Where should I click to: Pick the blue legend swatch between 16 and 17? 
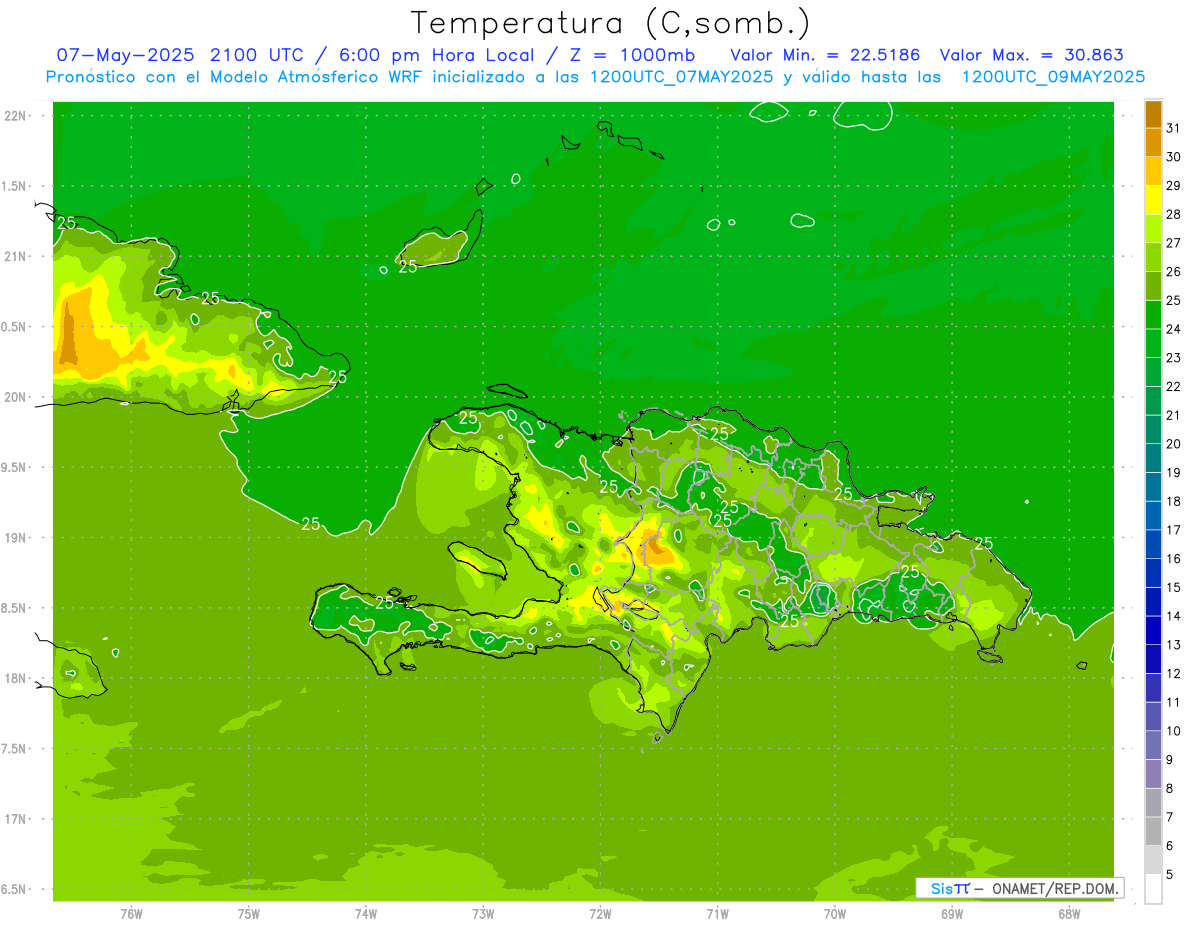[x=1153, y=544]
